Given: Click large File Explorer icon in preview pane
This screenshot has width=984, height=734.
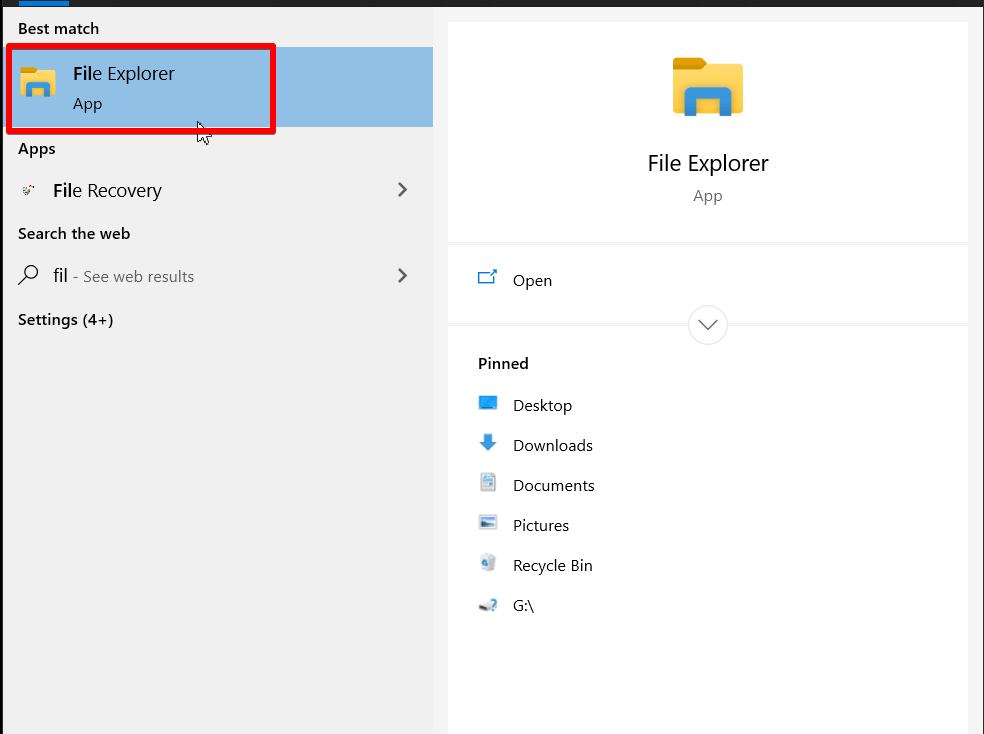Looking at the screenshot, I should click(708, 87).
